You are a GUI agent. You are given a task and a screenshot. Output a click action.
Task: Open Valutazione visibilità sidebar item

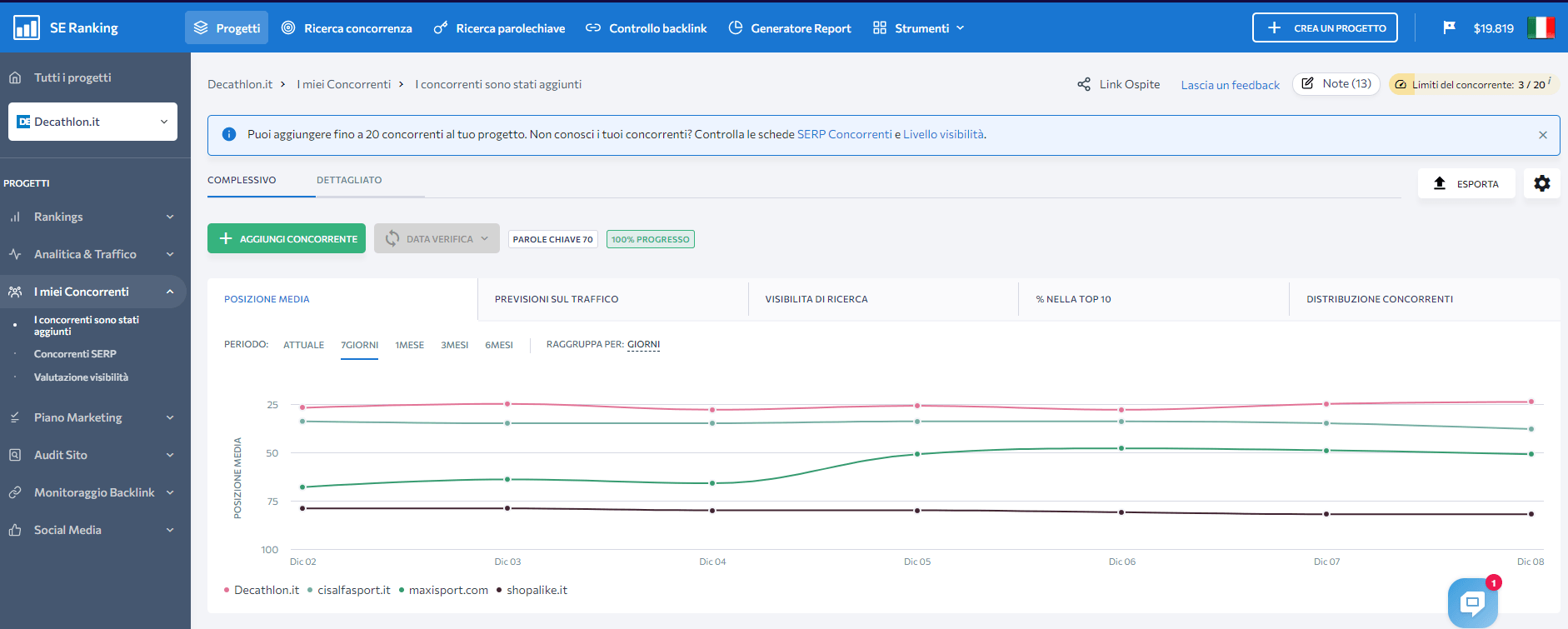pos(81,377)
